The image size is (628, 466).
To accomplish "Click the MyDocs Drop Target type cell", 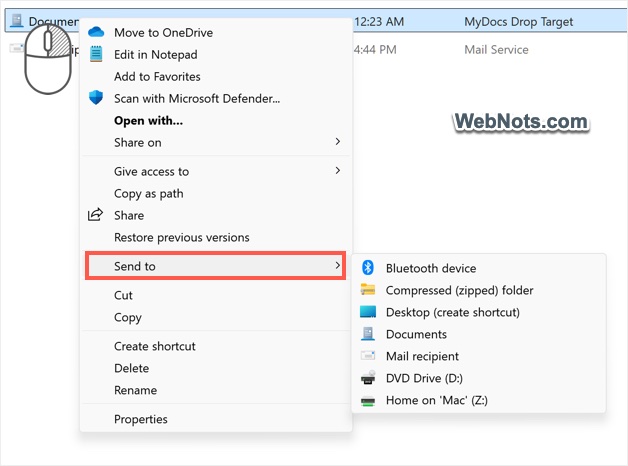I will (519, 22).
